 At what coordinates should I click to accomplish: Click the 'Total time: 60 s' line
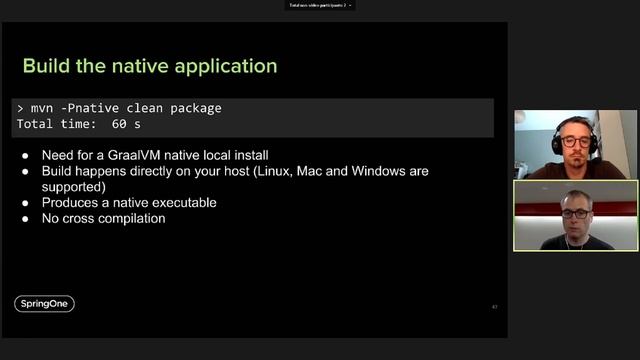(78, 124)
